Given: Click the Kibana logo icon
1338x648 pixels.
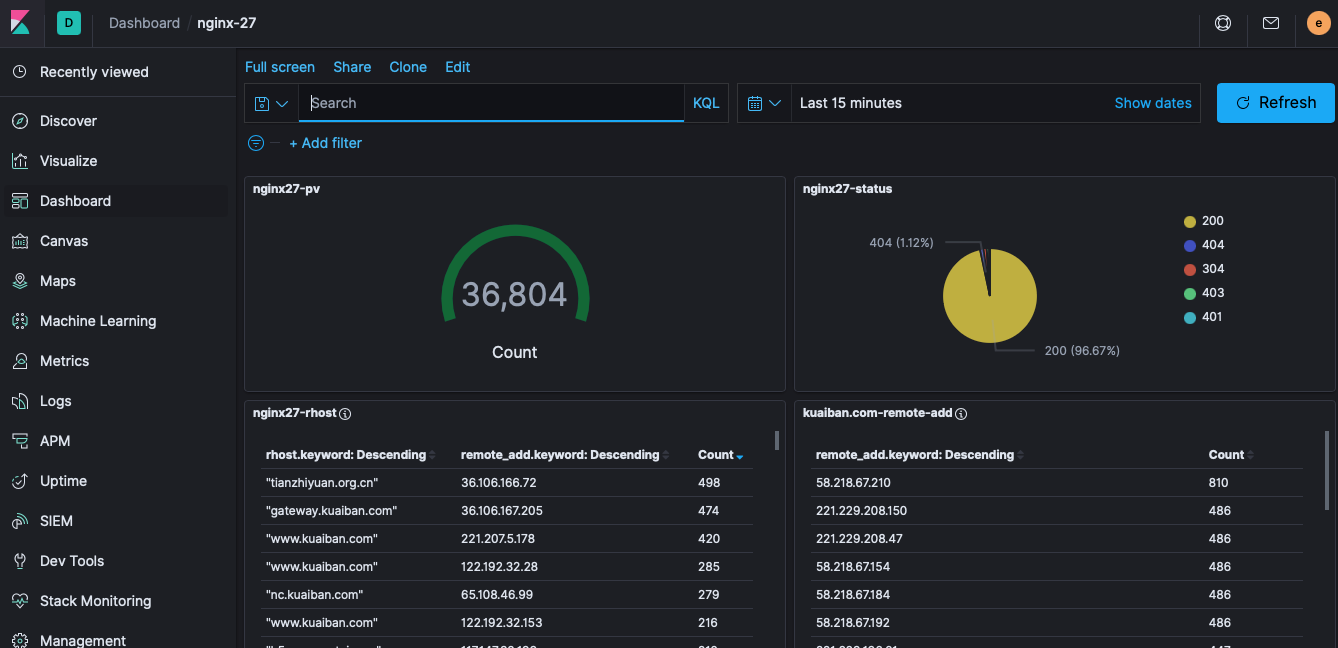Looking at the screenshot, I should coord(21,23).
